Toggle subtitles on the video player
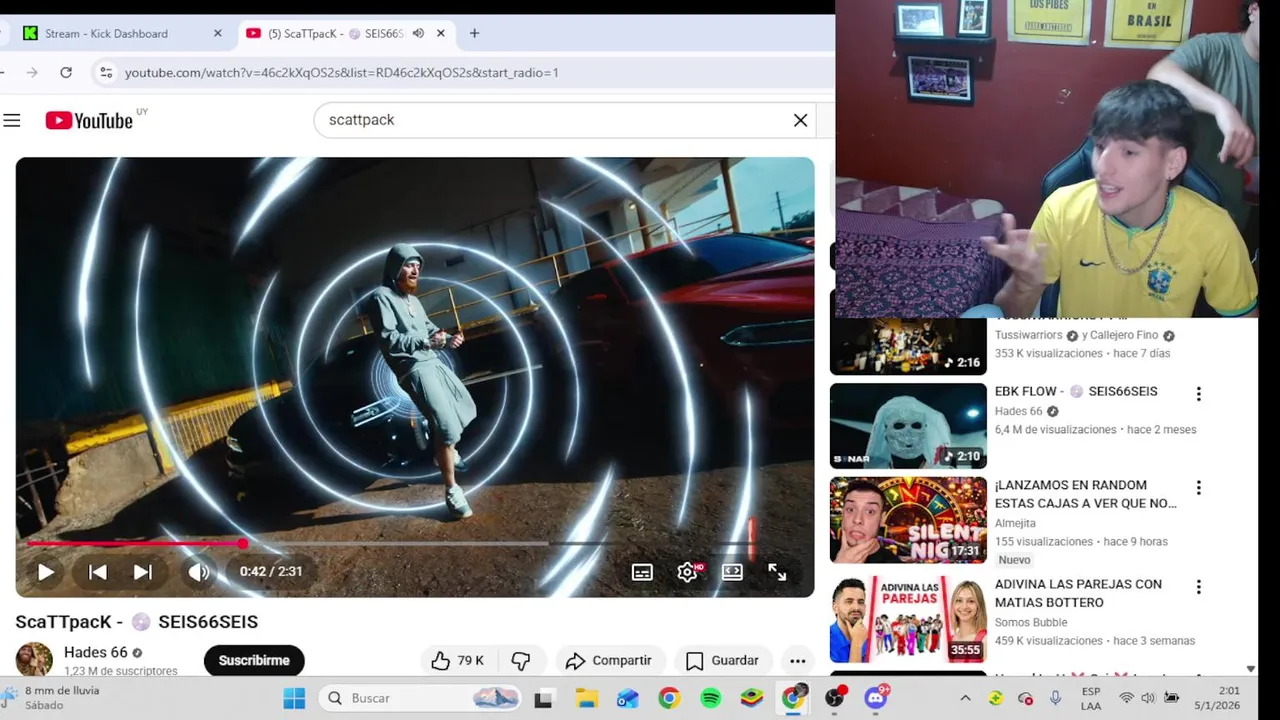The image size is (1280, 720). 642,572
